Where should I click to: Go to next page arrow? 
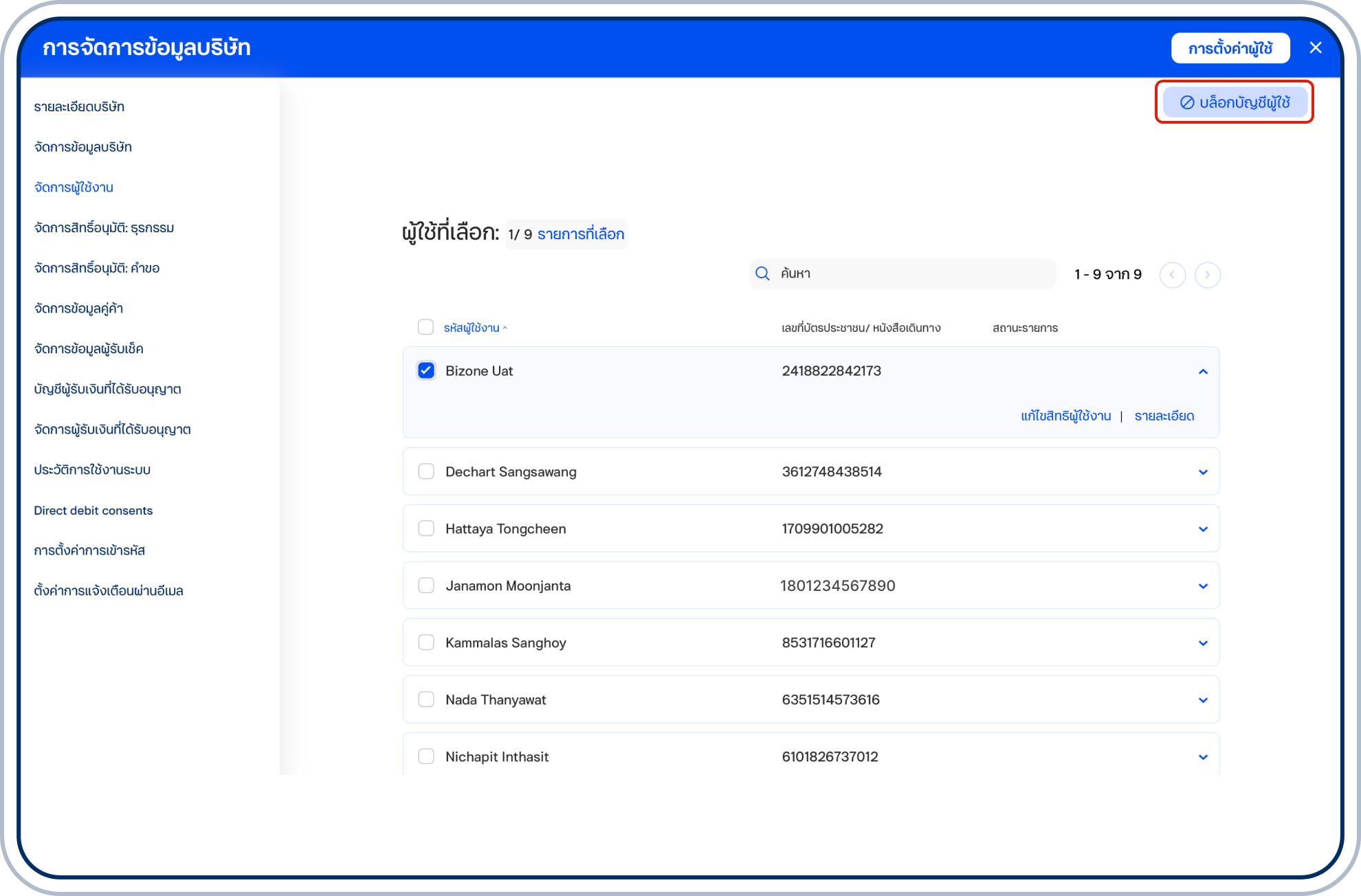pyautogui.click(x=1207, y=275)
